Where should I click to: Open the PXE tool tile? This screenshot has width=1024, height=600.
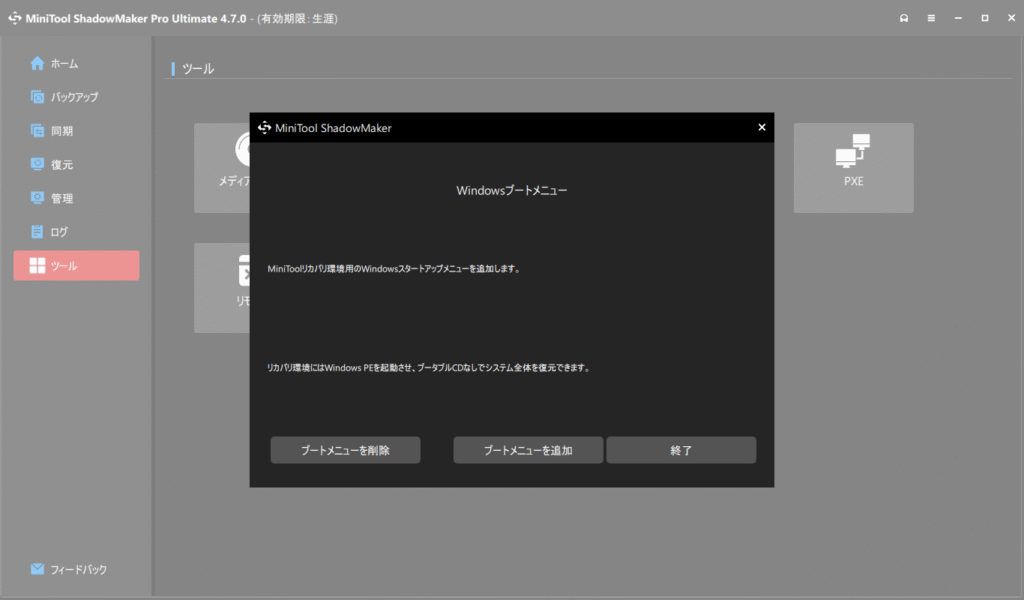point(854,168)
